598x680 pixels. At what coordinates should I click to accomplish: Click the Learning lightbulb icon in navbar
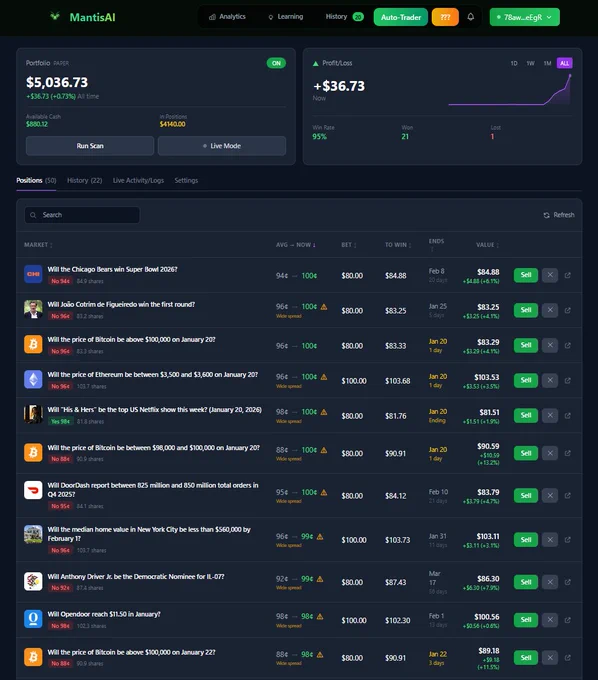[x=271, y=17]
